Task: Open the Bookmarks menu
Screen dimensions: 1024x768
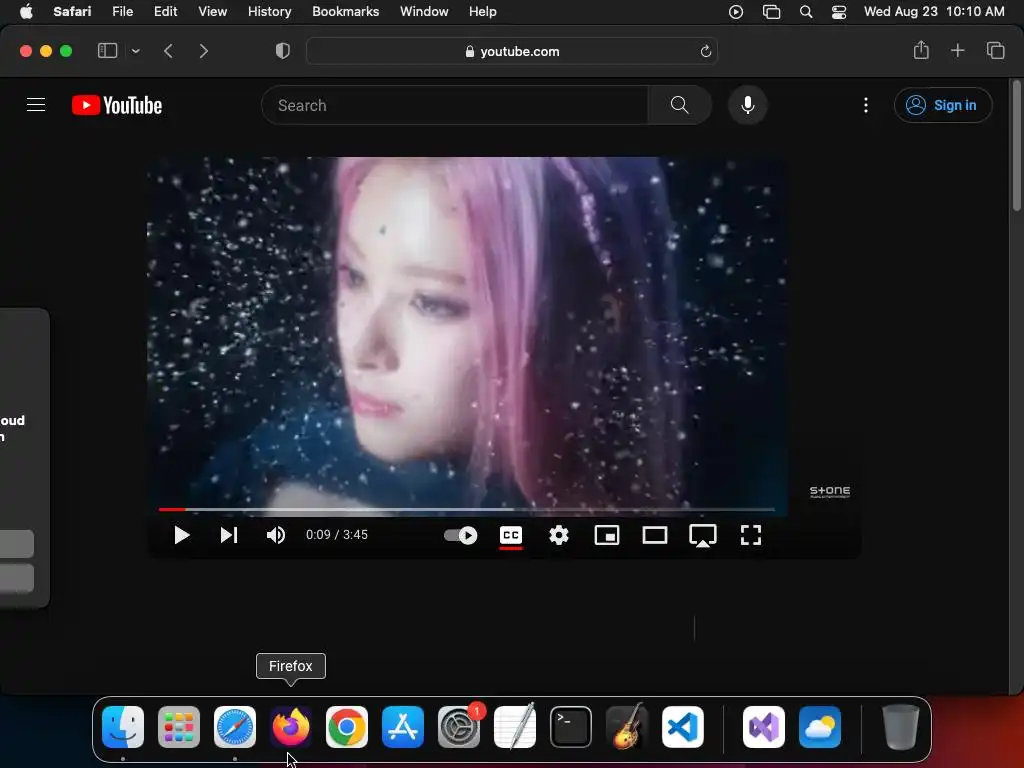Action: click(x=345, y=11)
